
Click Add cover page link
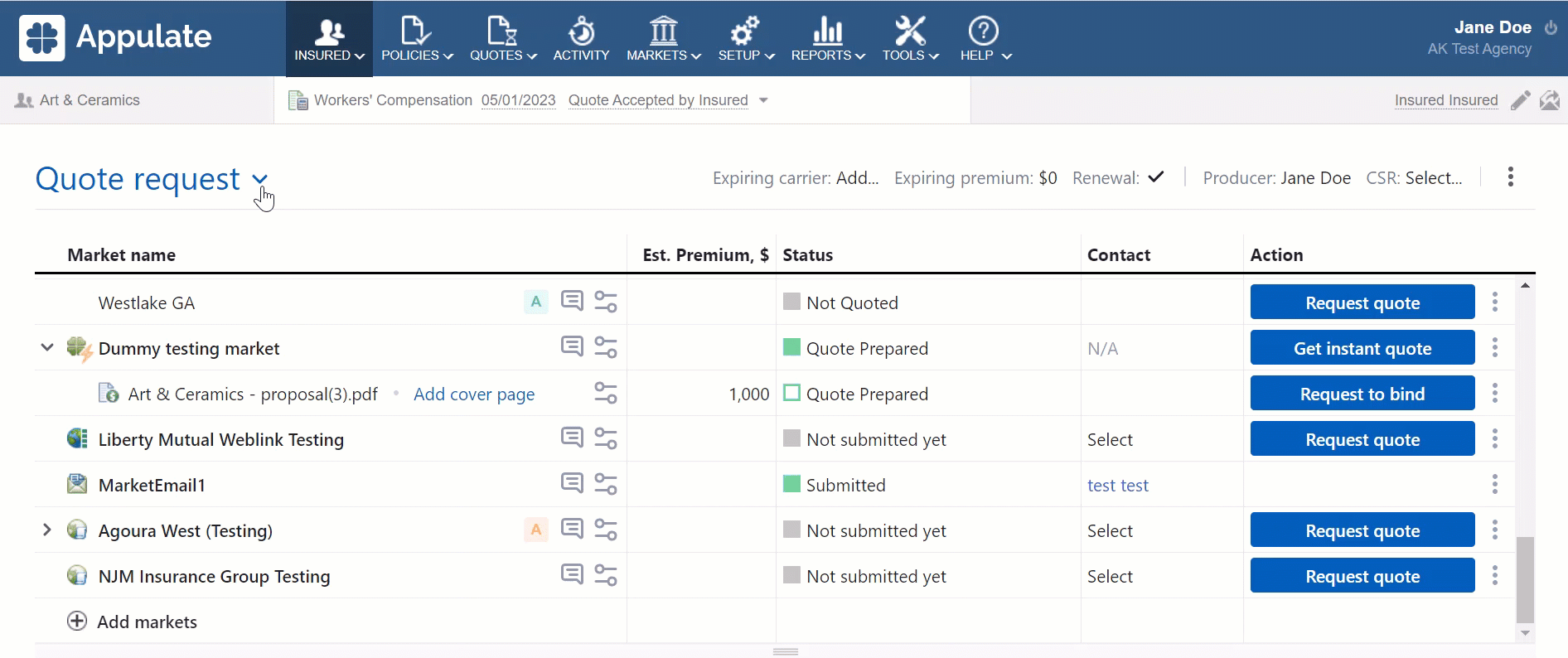474,394
